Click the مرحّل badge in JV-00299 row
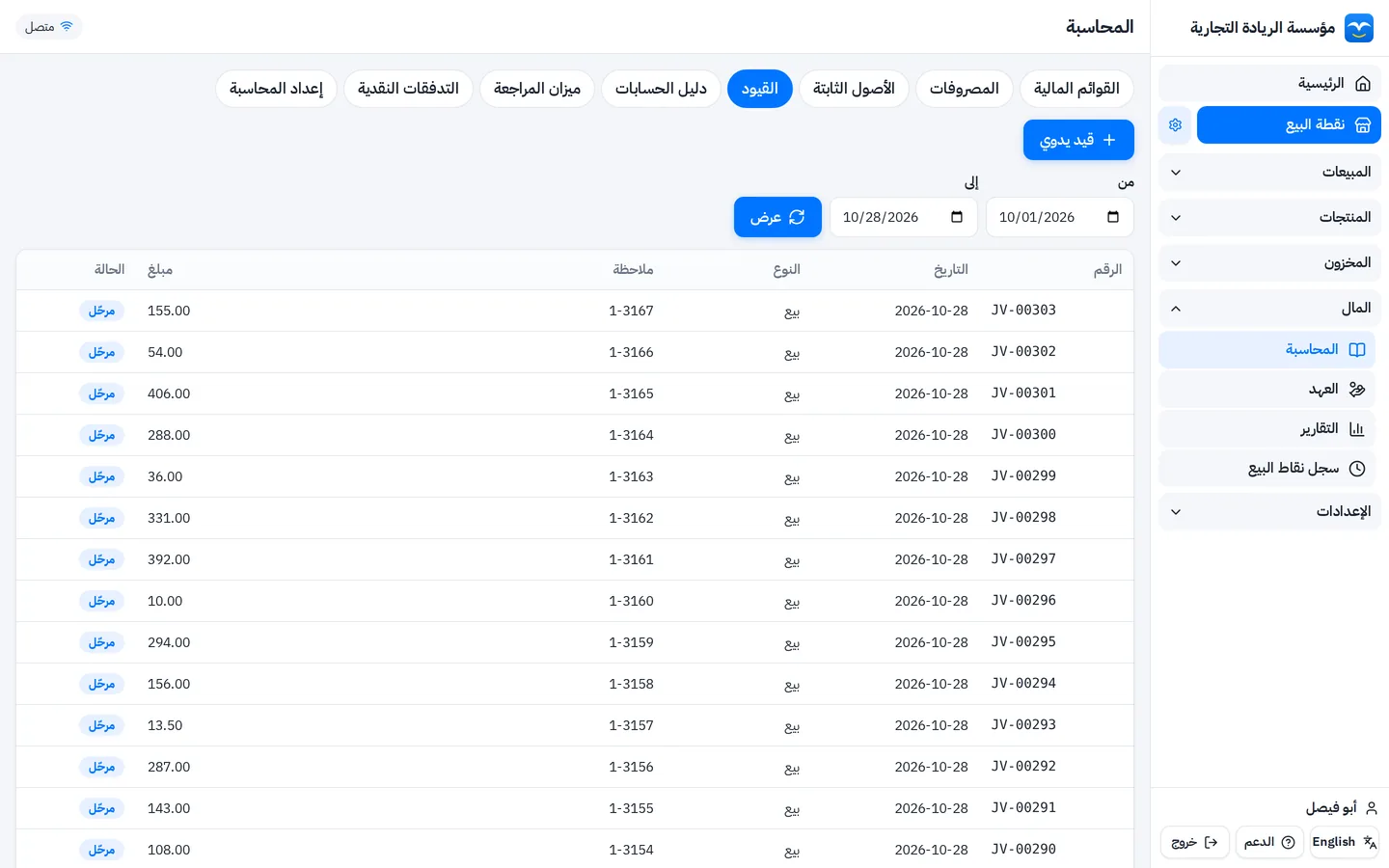Viewport: 1389px width, 868px height. (101, 476)
